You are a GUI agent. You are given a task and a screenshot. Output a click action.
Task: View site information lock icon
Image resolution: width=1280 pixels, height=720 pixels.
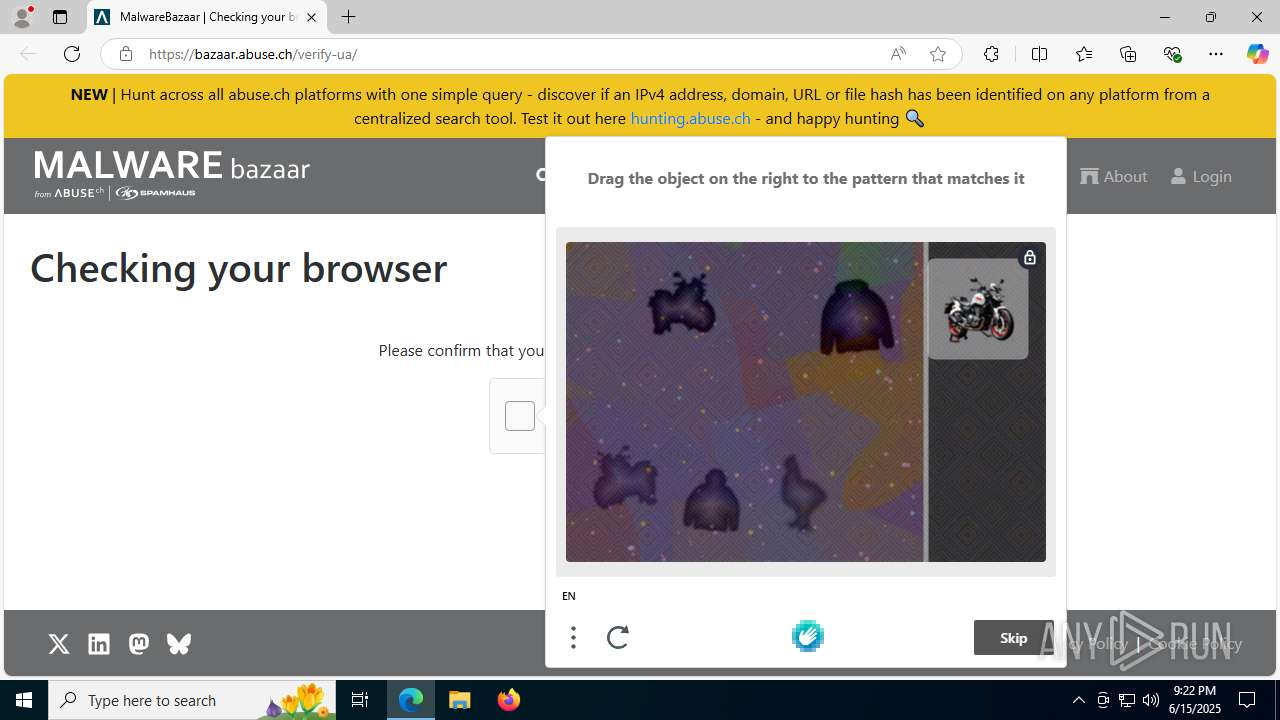pos(125,54)
